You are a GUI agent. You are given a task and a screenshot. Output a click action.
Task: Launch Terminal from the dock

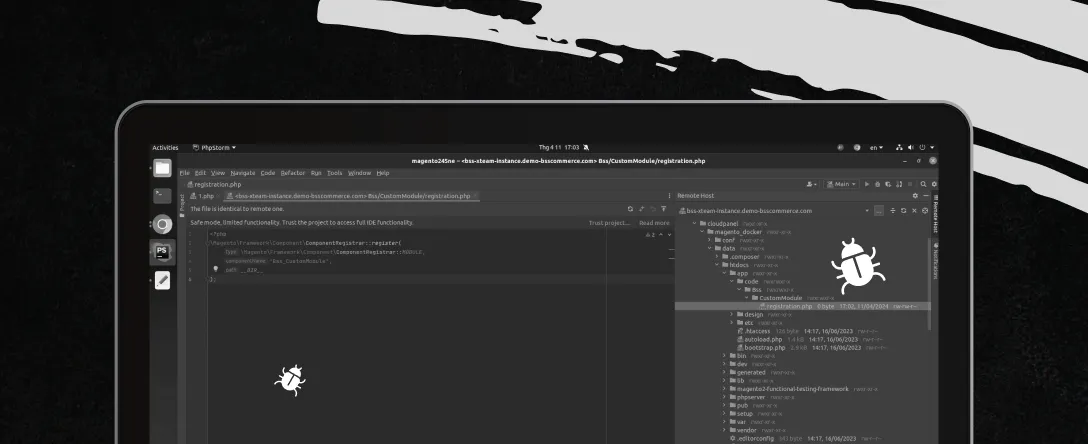162,196
